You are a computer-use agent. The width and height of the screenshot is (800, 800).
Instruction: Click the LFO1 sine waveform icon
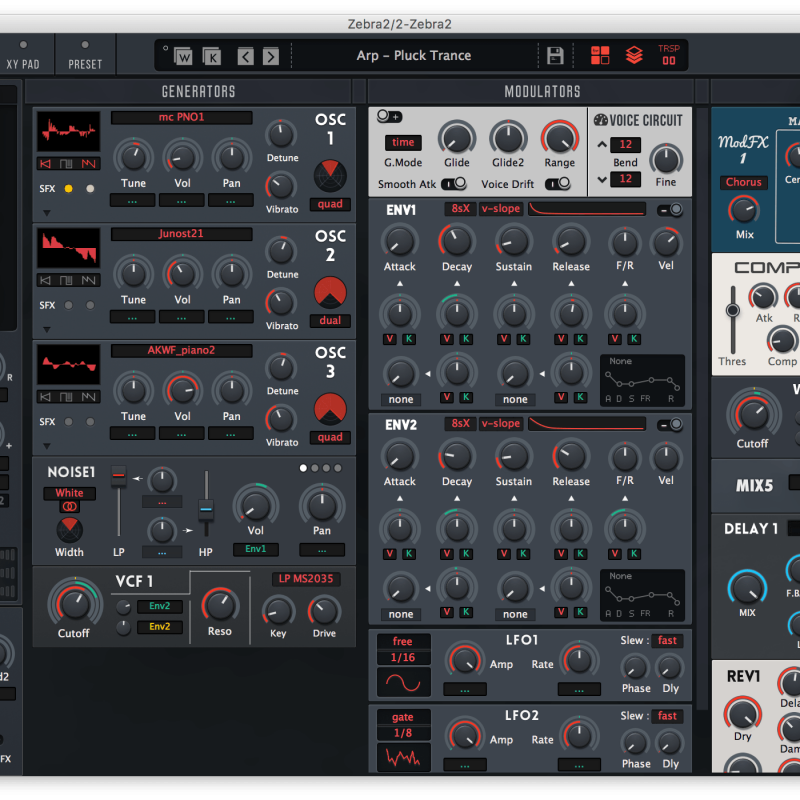pos(404,681)
